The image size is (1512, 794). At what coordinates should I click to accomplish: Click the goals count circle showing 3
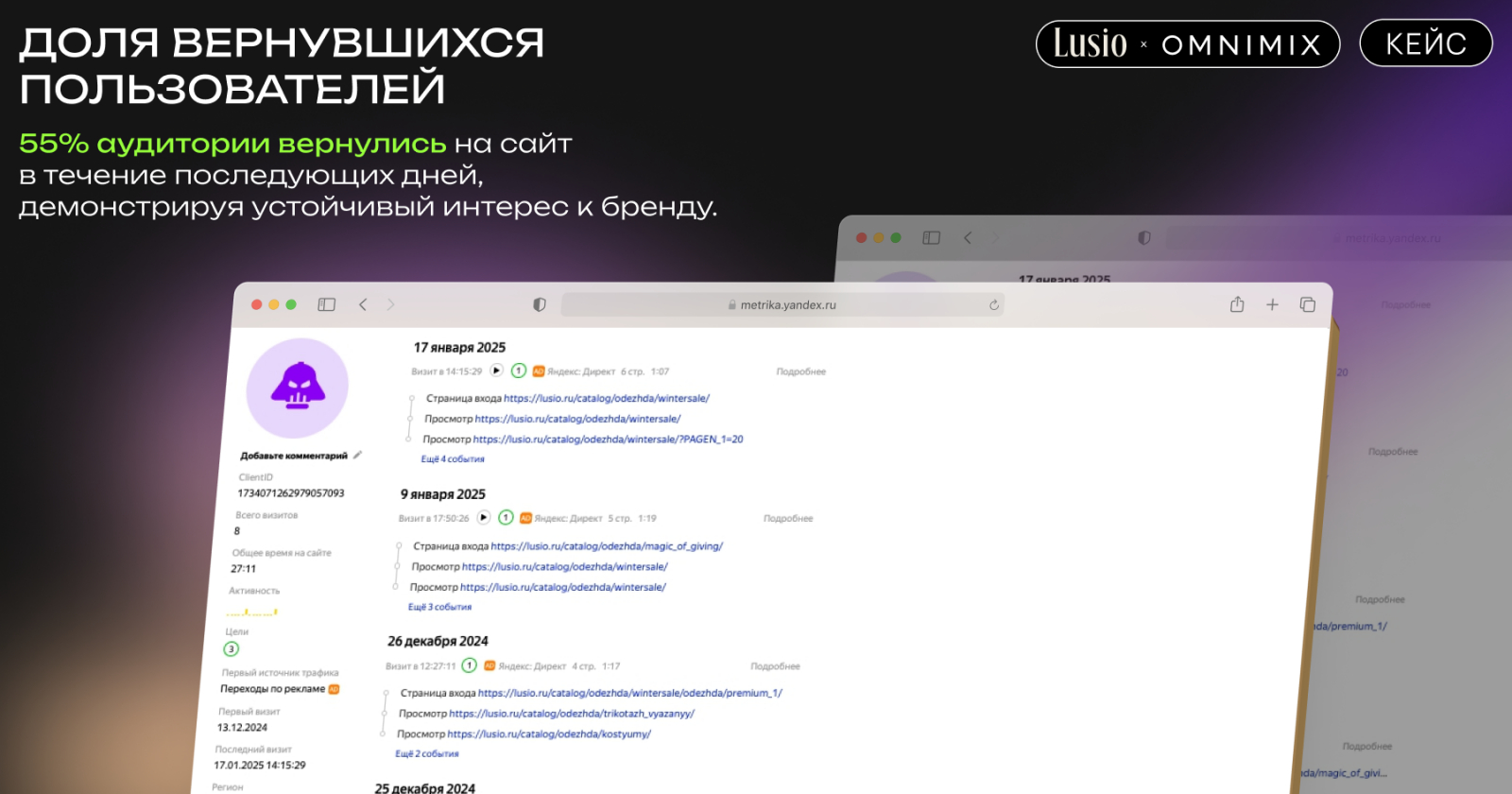232,648
